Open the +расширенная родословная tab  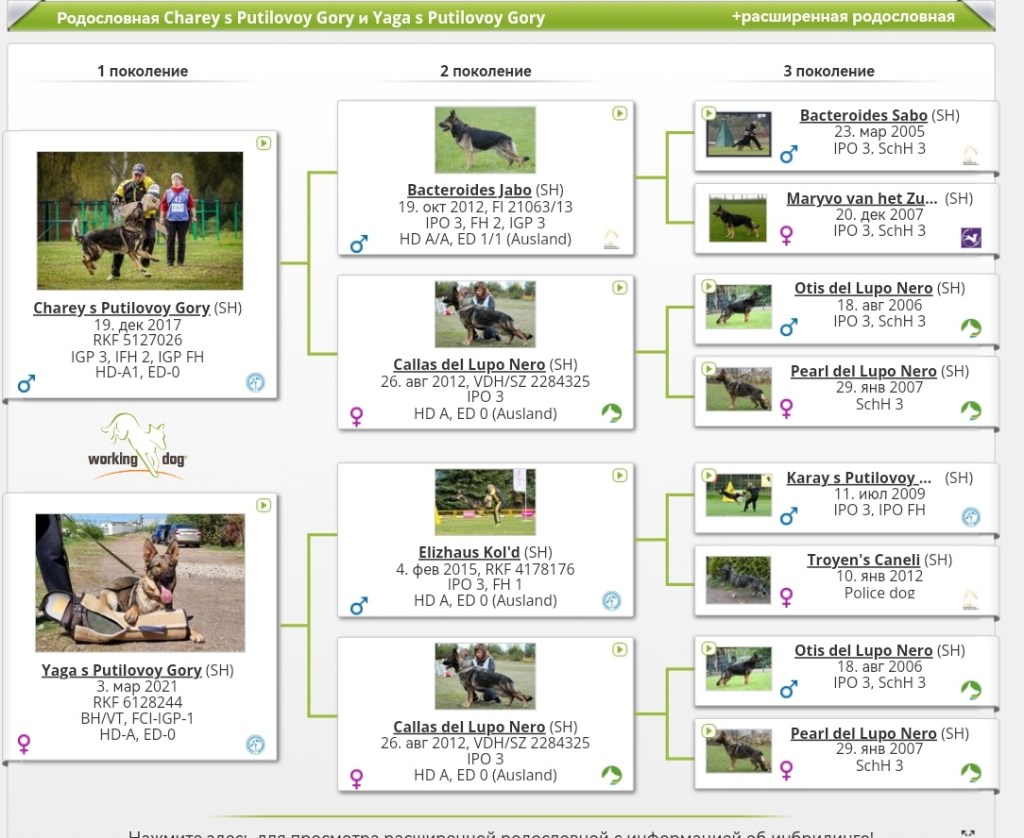tap(842, 17)
